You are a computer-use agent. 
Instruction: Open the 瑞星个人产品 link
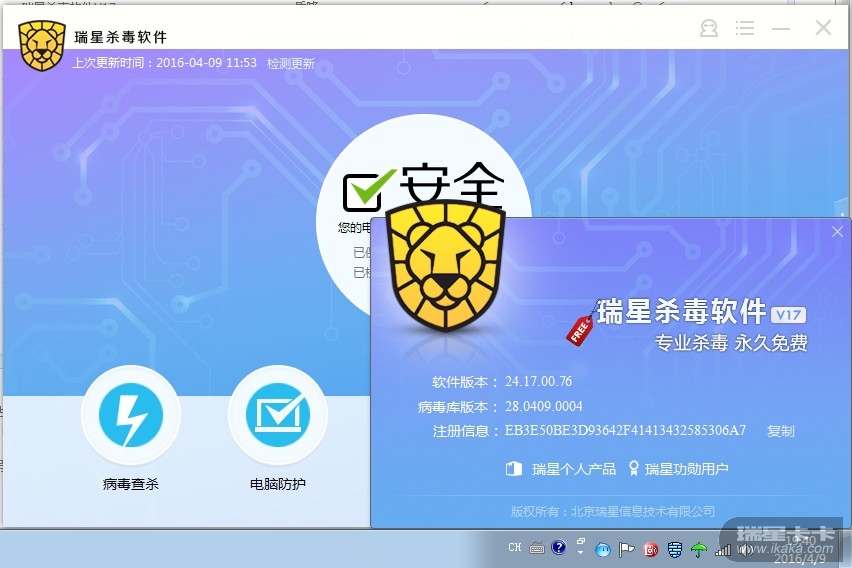pos(574,469)
